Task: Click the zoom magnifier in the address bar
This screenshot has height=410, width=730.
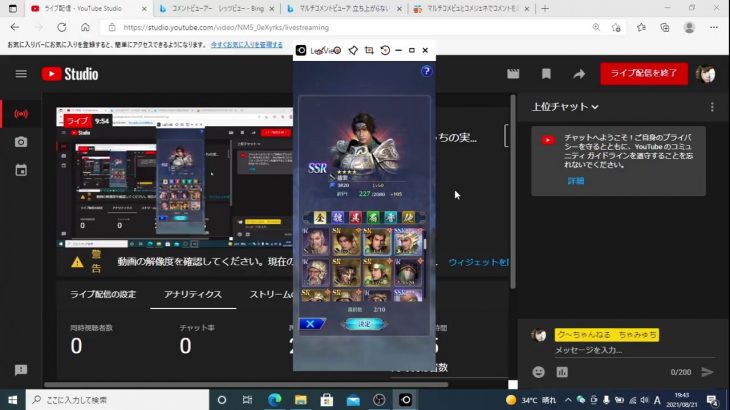Action: 596,27
